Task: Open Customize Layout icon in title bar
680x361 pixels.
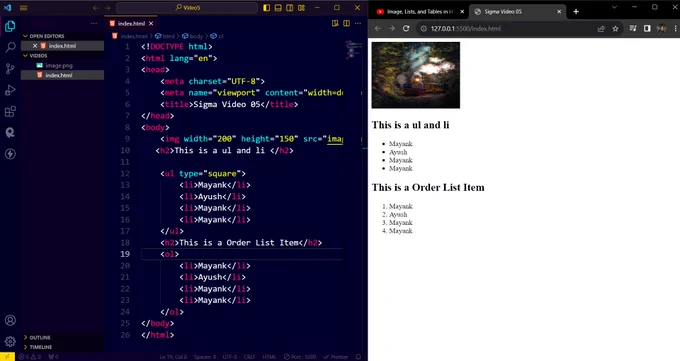Action: 301,8
